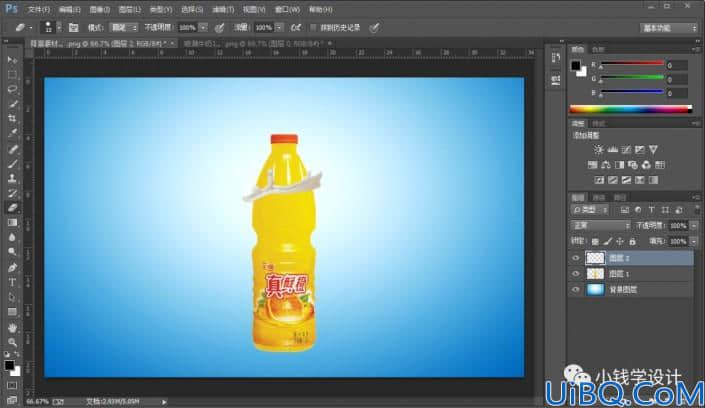Open the 选择(S) menu
705x408 pixels.
click(x=192, y=9)
